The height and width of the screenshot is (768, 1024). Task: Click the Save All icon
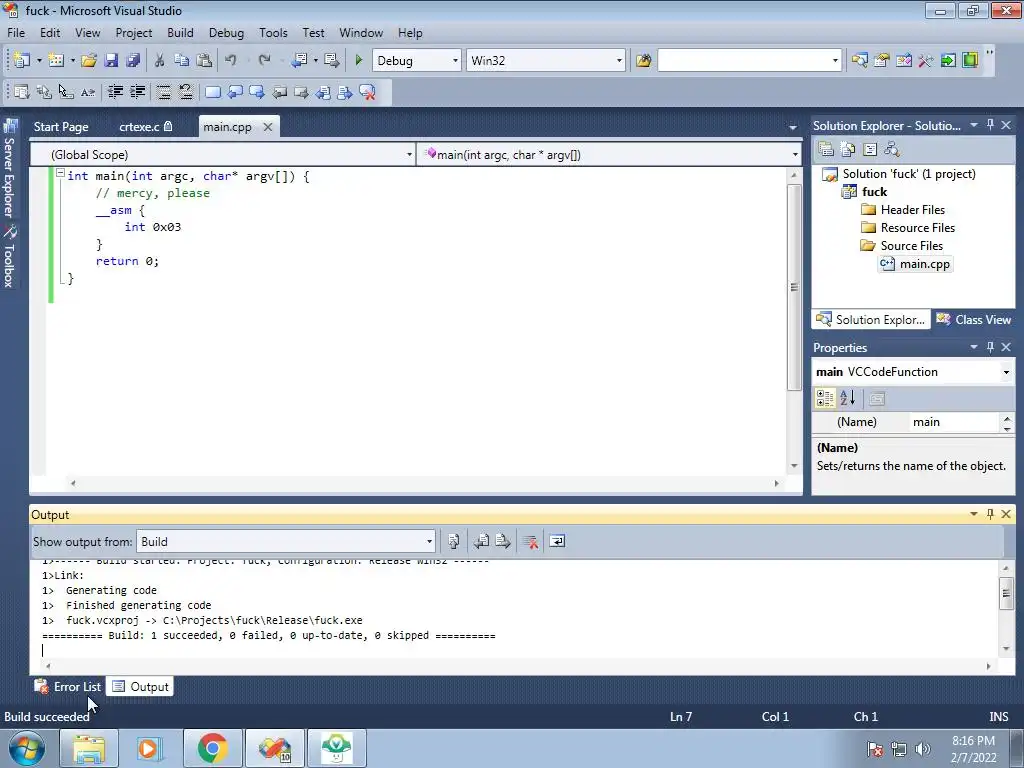pos(133,61)
